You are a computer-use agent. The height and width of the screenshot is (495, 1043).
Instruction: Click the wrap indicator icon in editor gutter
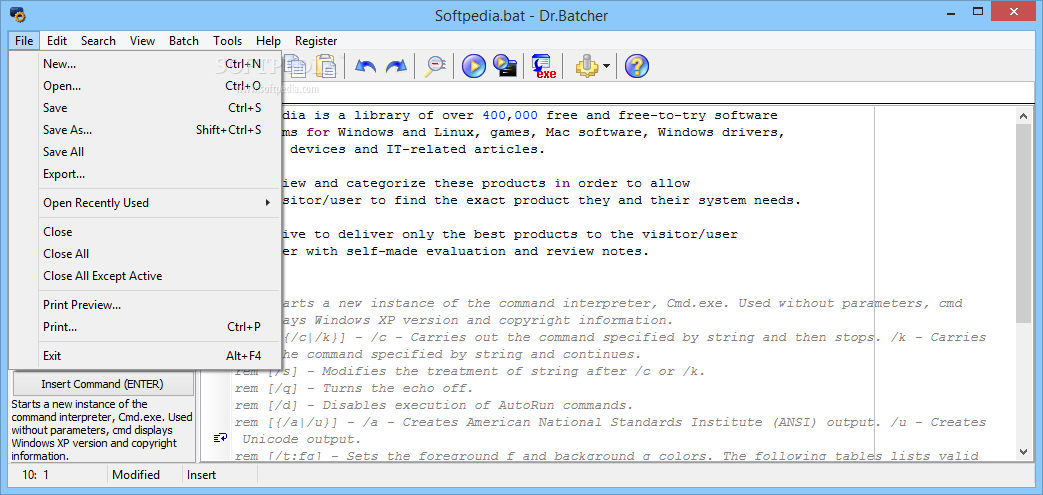click(220, 438)
